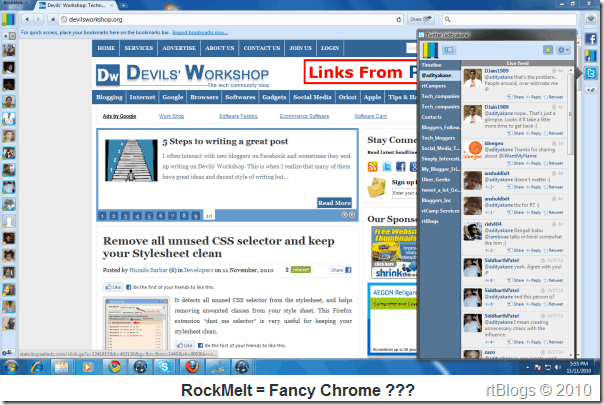Screen dimensions: 604x405
Task: Open CONTACT US in site navigation
Action: [262, 48]
